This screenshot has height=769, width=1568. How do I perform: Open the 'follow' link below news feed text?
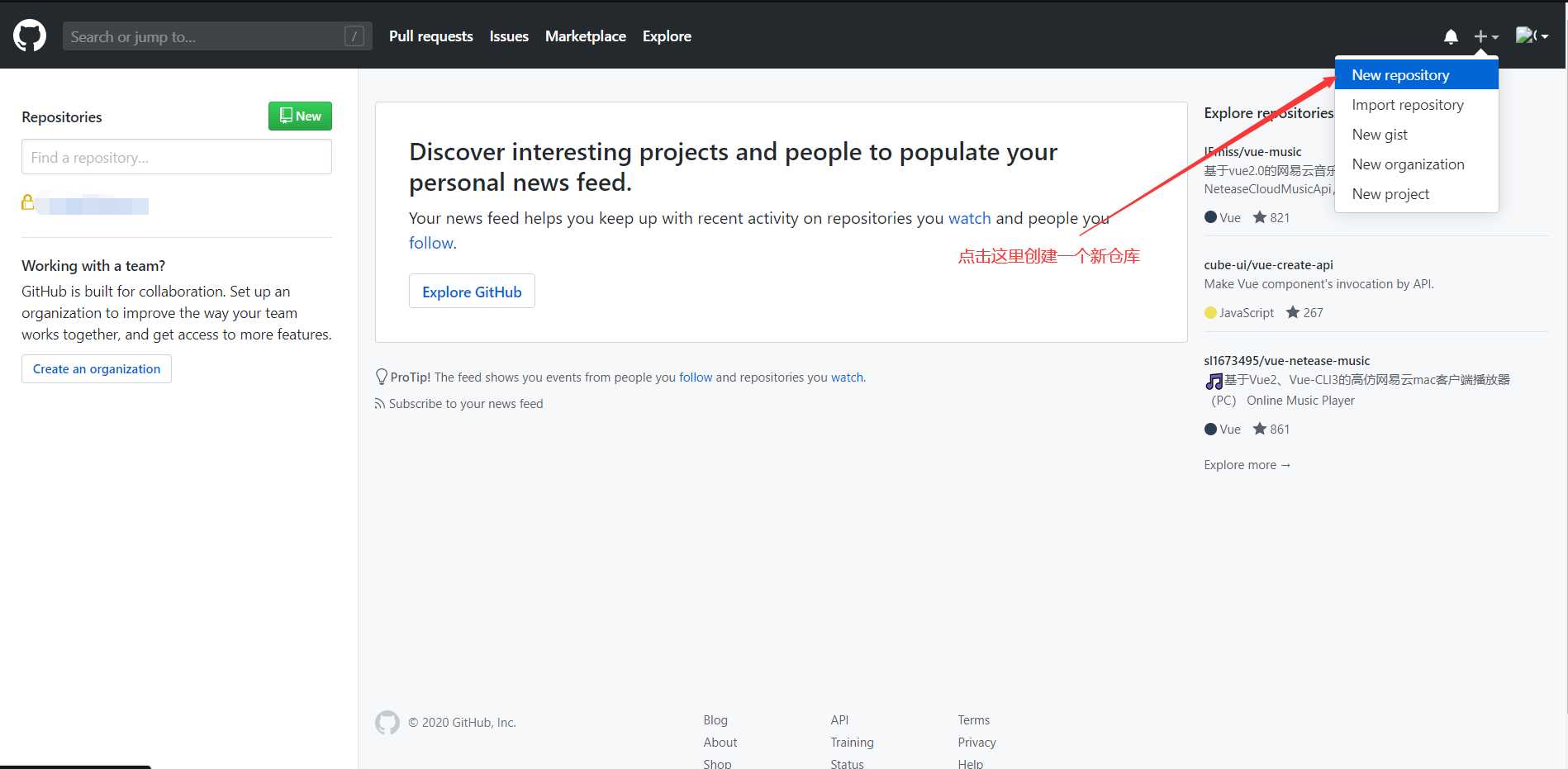point(430,243)
